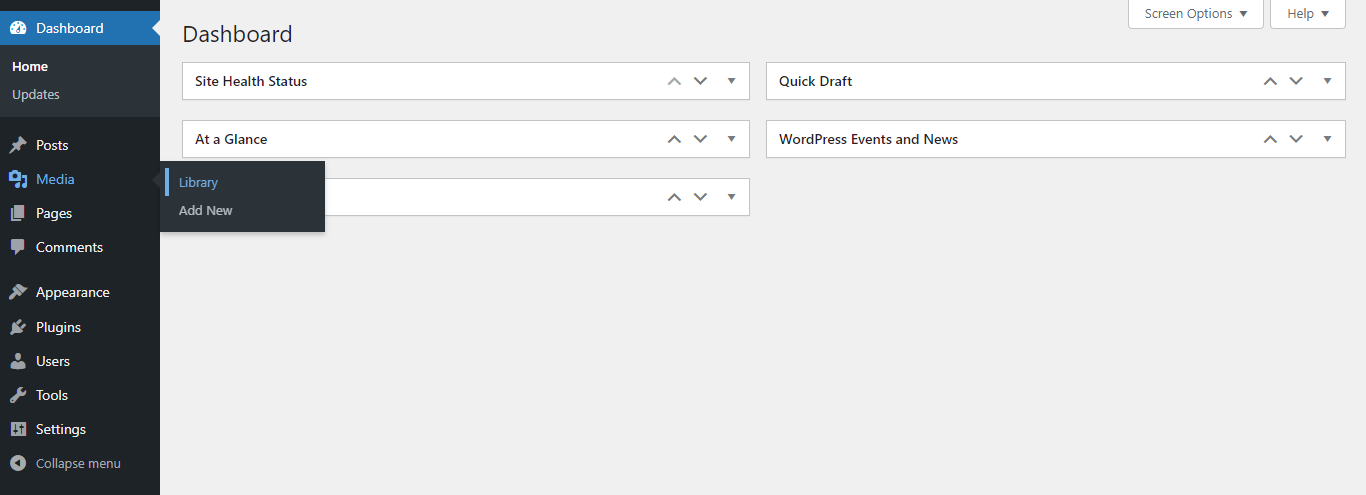
Task: Click the Posts pushpin icon
Action: (18, 145)
